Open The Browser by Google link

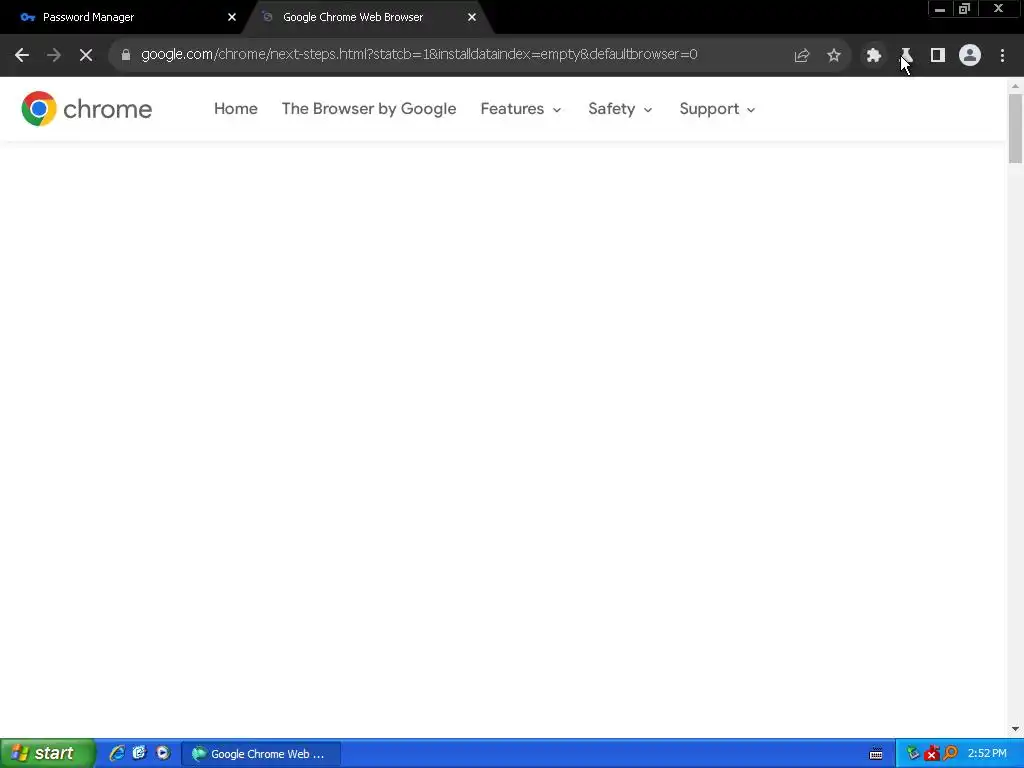[x=369, y=108]
